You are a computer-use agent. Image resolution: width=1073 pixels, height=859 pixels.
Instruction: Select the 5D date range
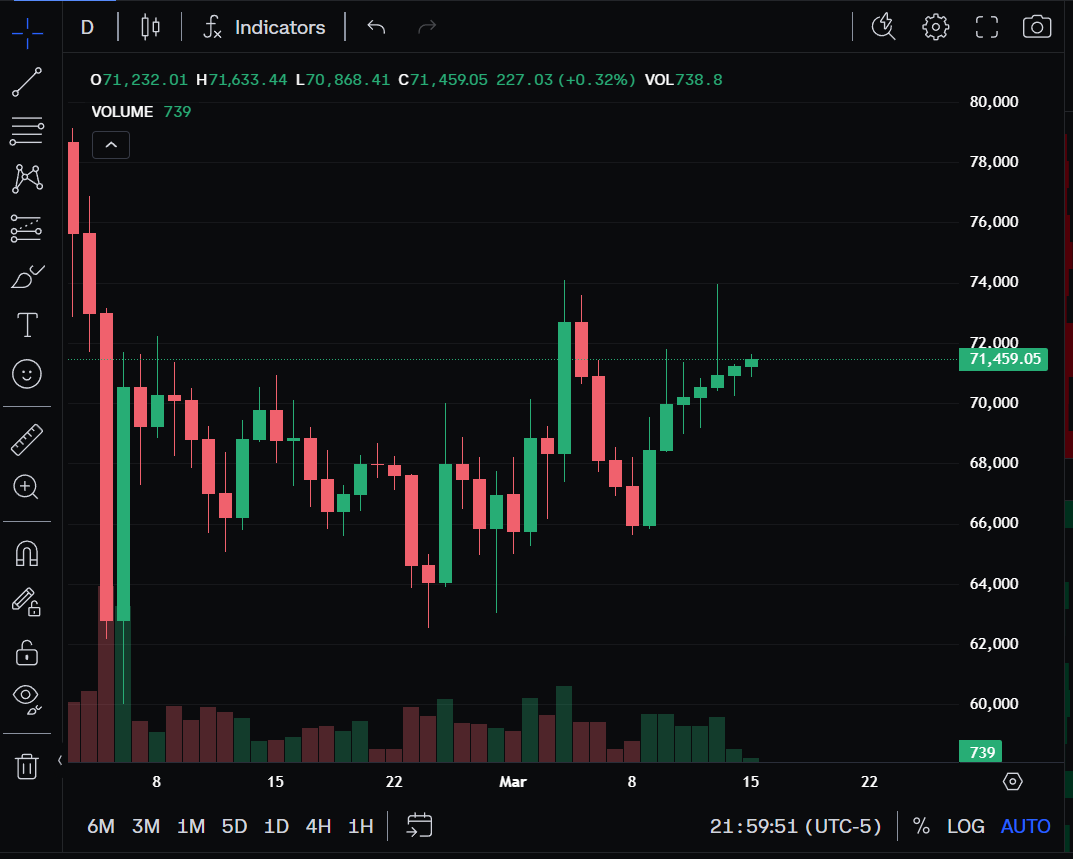[x=234, y=826]
